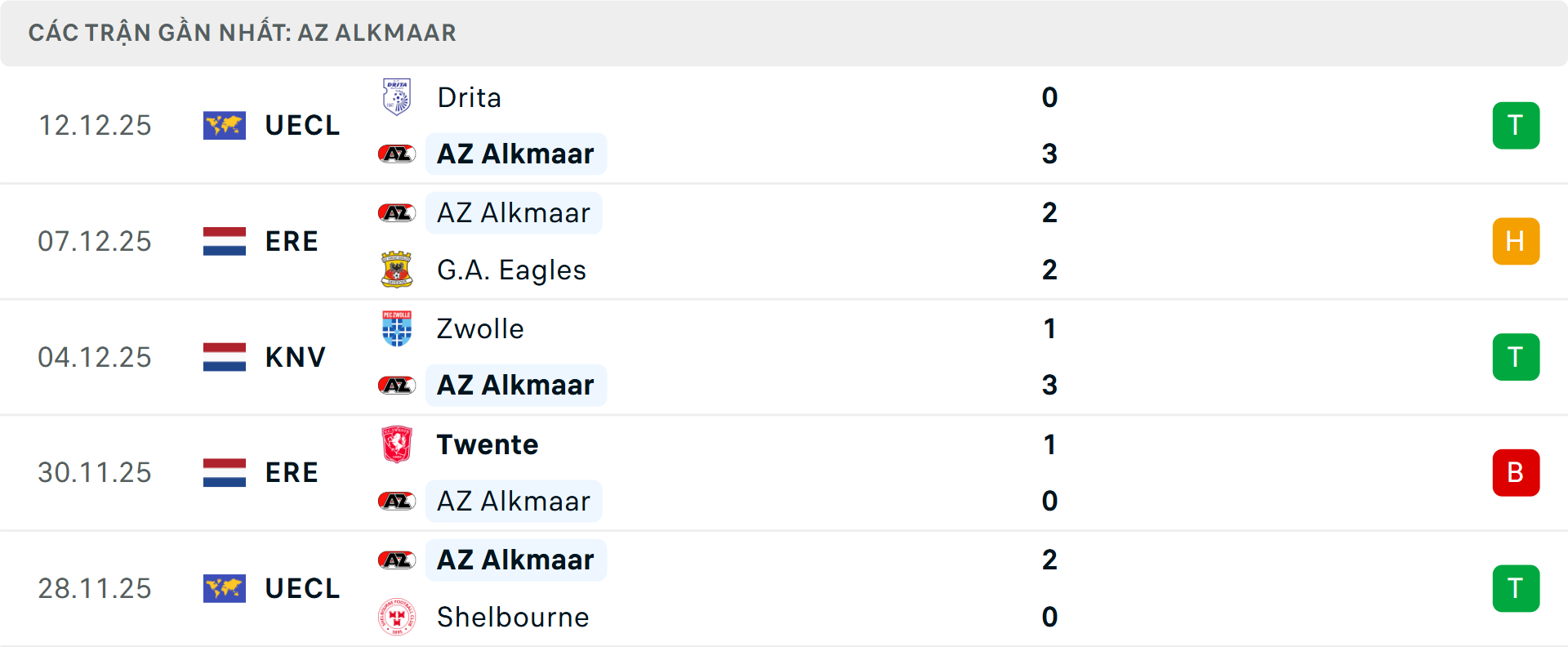This screenshot has height=647, width=1568.
Task: Toggle the yellow H badge for the G.A. Eagles draw
Action: coord(1516,241)
